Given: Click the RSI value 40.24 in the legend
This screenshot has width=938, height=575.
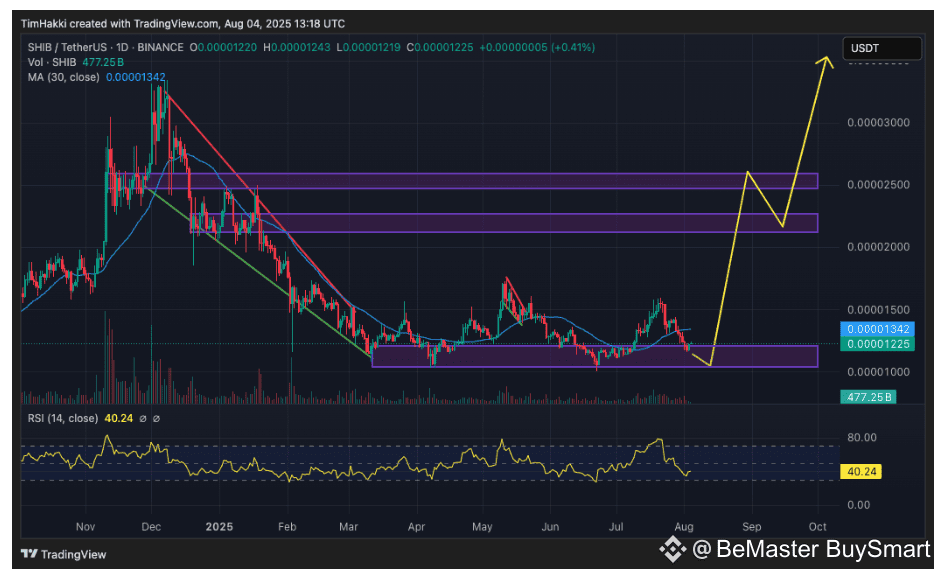Looking at the screenshot, I should (118, 418).
